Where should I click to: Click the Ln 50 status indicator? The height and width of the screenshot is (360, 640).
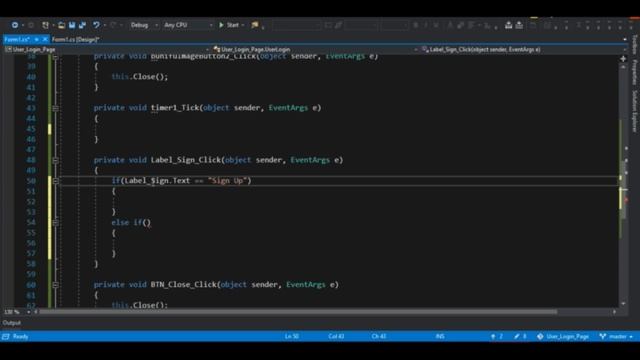(292, 336)
